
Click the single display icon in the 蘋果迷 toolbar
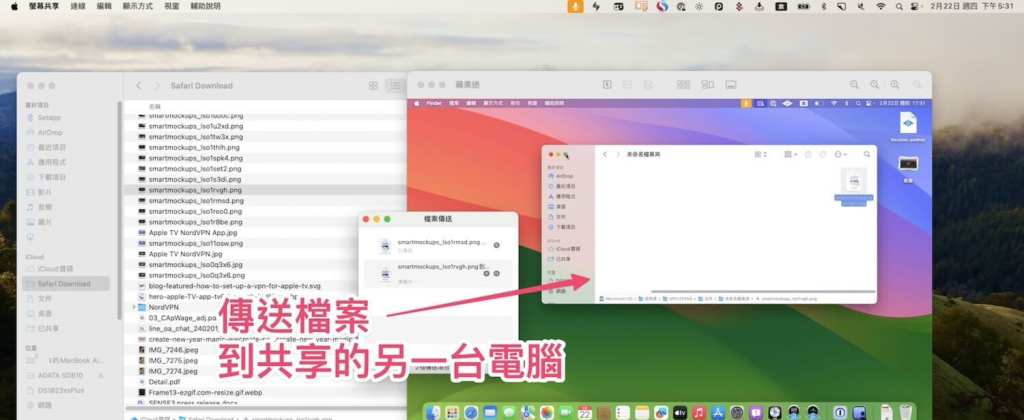731,85
